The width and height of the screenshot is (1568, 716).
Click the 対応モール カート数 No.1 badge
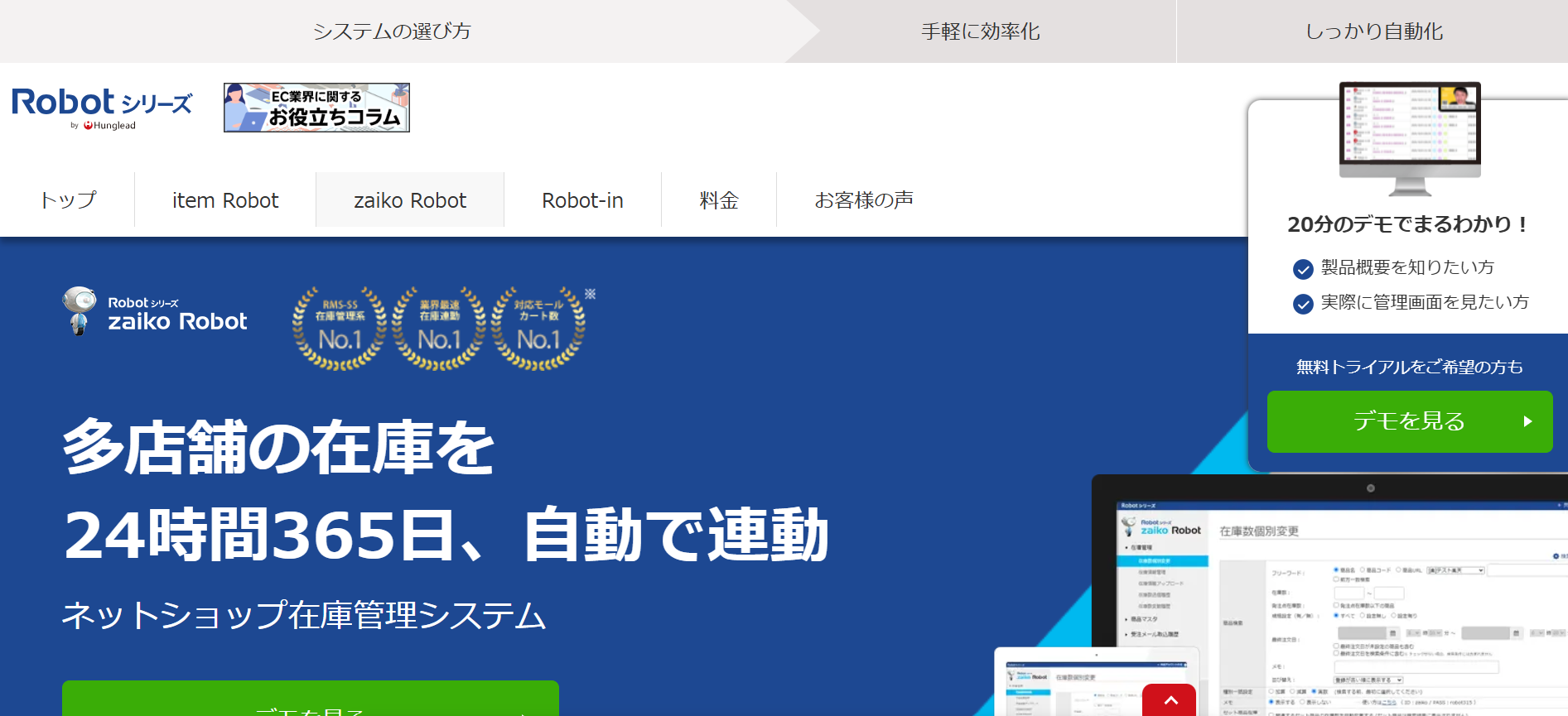pyautogui.click(x=538, y=328)
